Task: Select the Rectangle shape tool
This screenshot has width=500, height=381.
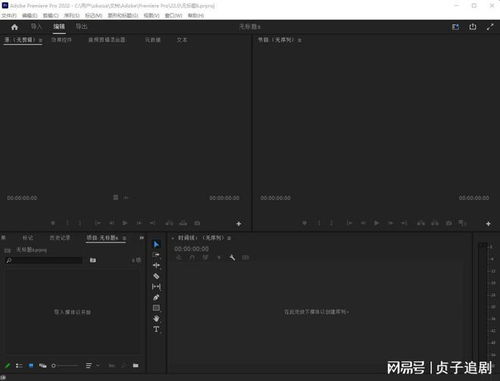Action: (156, 308)
